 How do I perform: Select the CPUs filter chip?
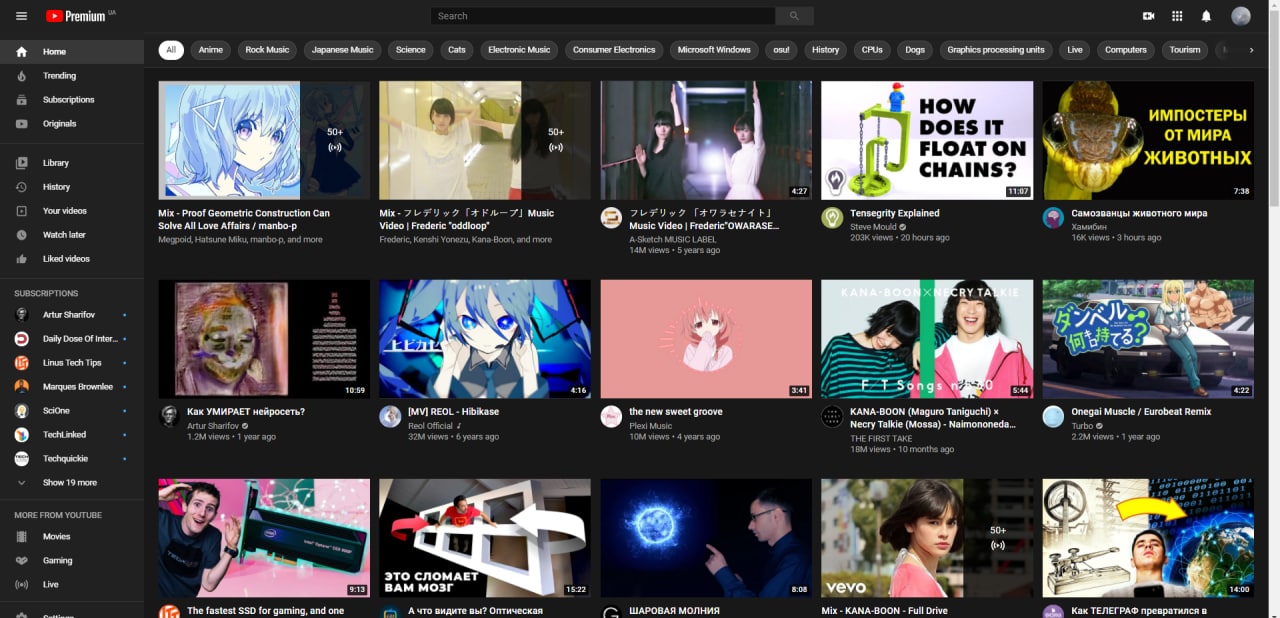pos(872,50)
